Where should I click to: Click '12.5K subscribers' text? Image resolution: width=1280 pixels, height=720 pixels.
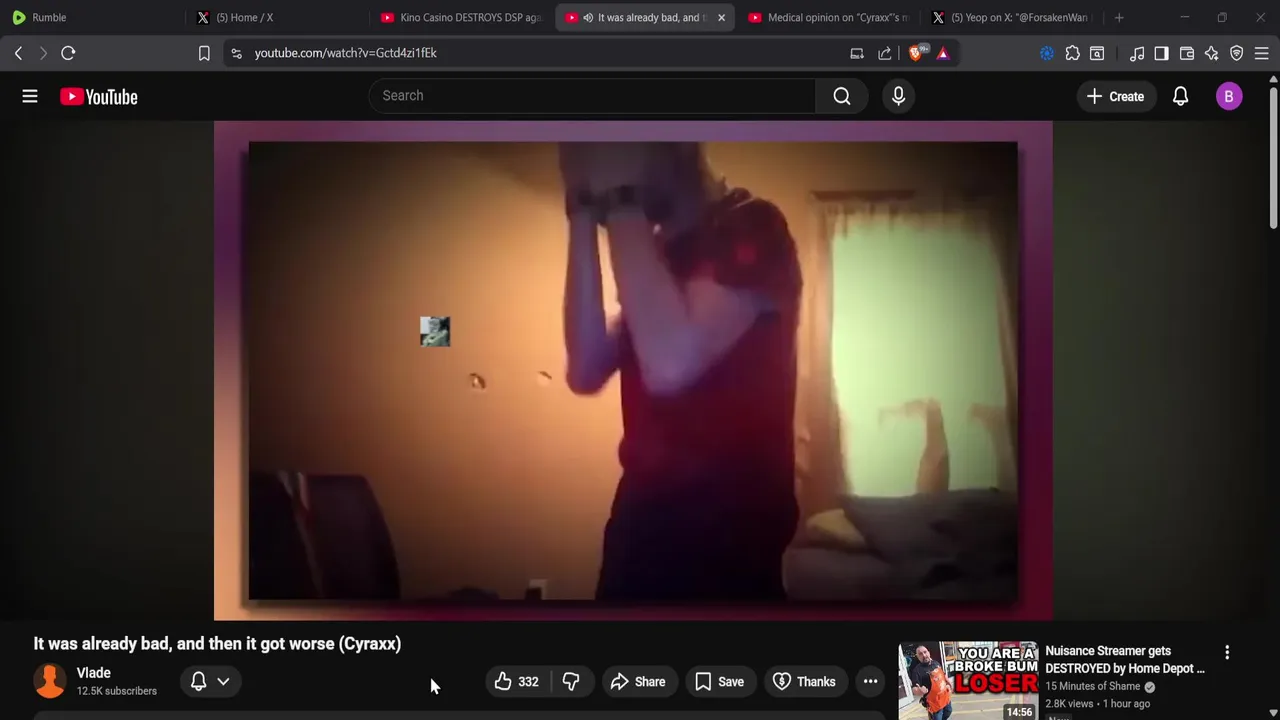click(x=117, y=691)
